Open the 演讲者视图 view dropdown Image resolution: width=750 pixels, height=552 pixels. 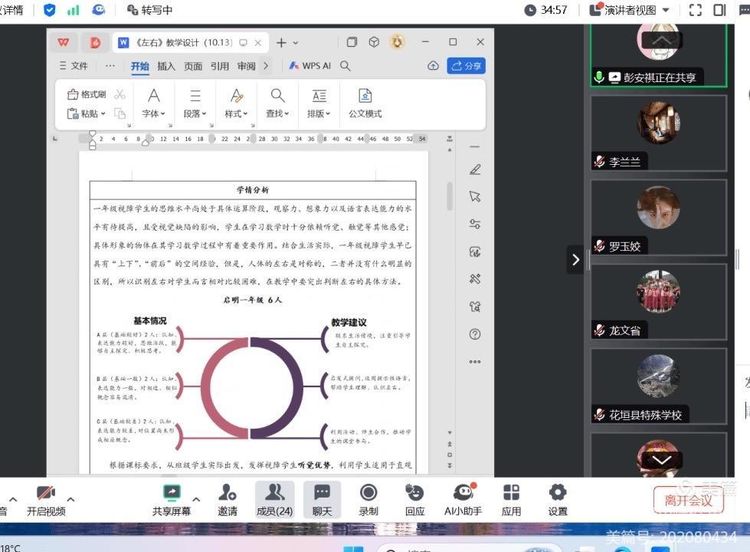(629, 10)
